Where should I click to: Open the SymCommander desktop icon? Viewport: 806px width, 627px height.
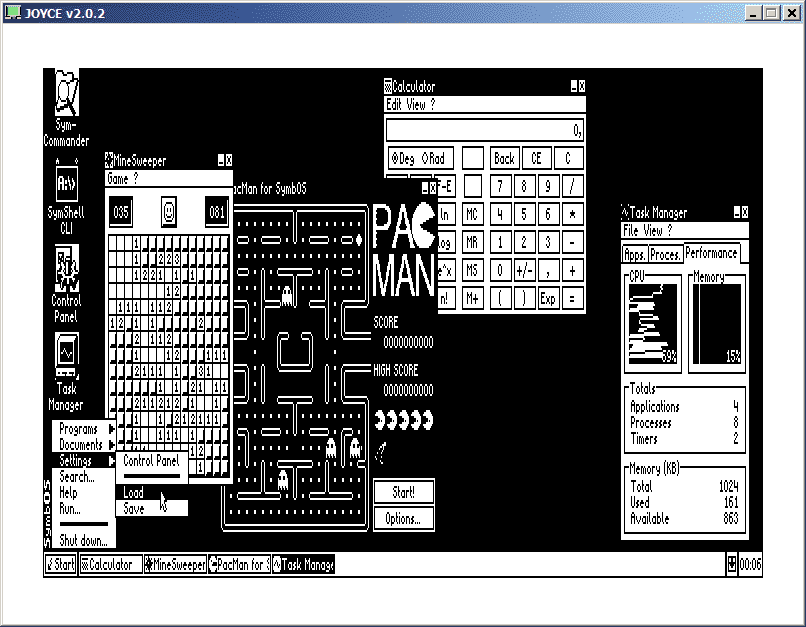pos(67,95)
